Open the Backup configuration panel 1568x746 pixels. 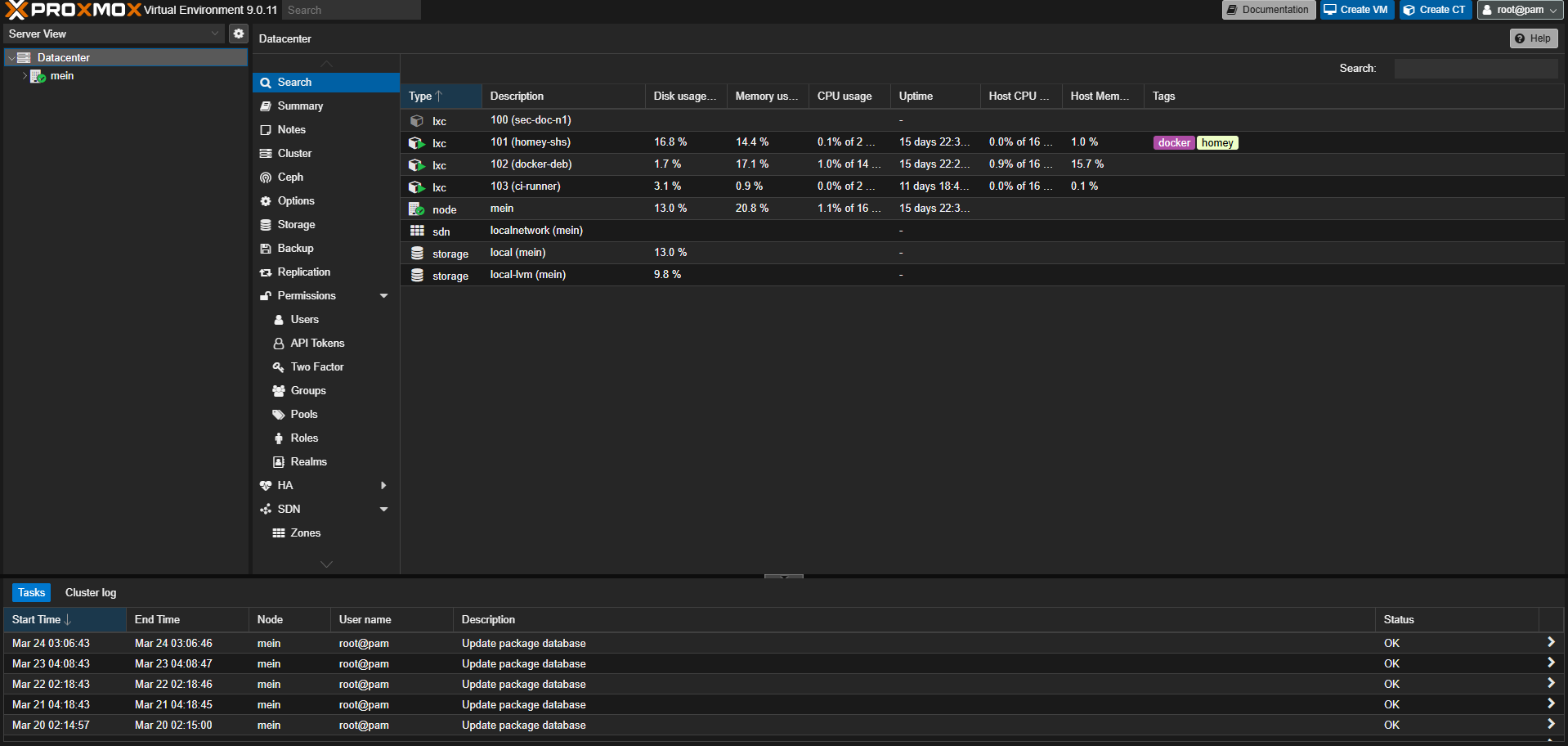coord(294,248)
